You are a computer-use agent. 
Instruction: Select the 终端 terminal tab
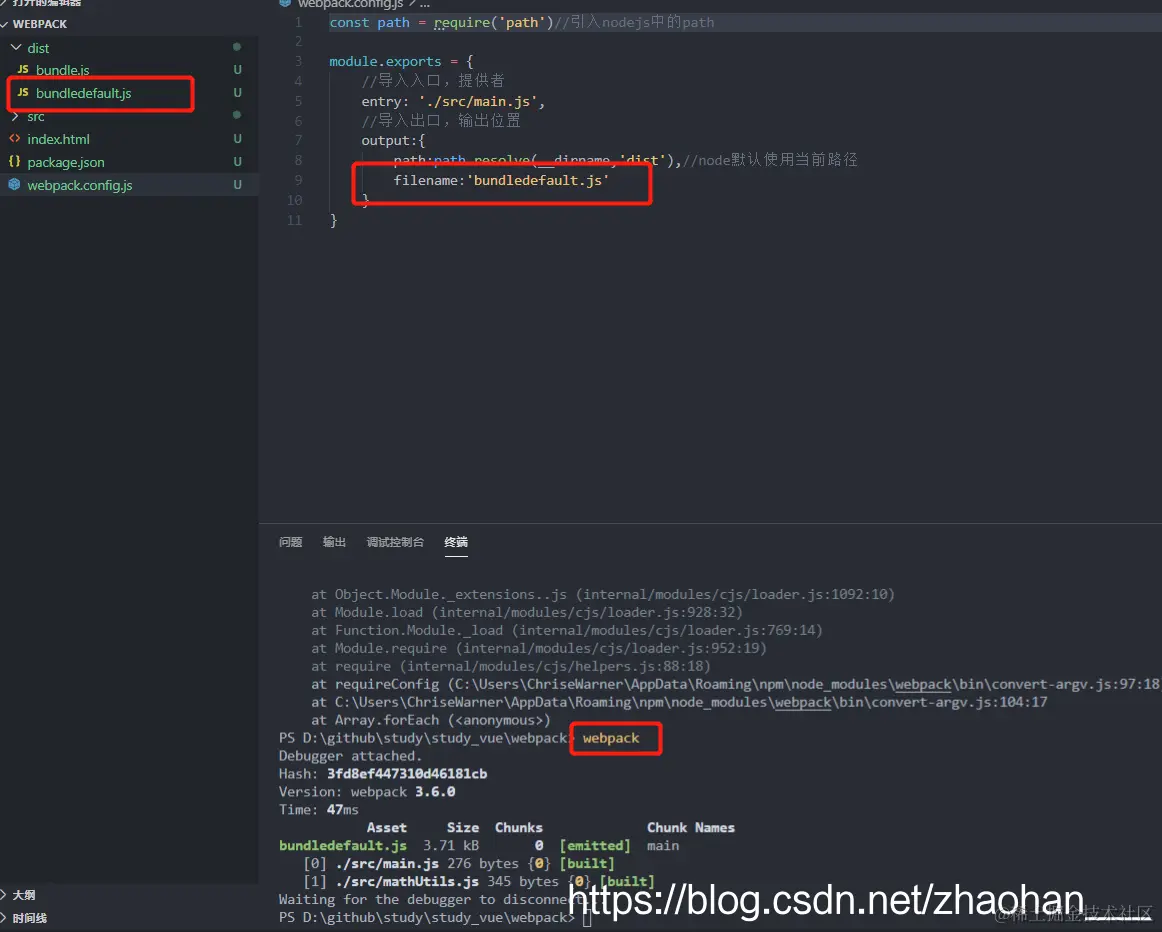pos(456,542)
